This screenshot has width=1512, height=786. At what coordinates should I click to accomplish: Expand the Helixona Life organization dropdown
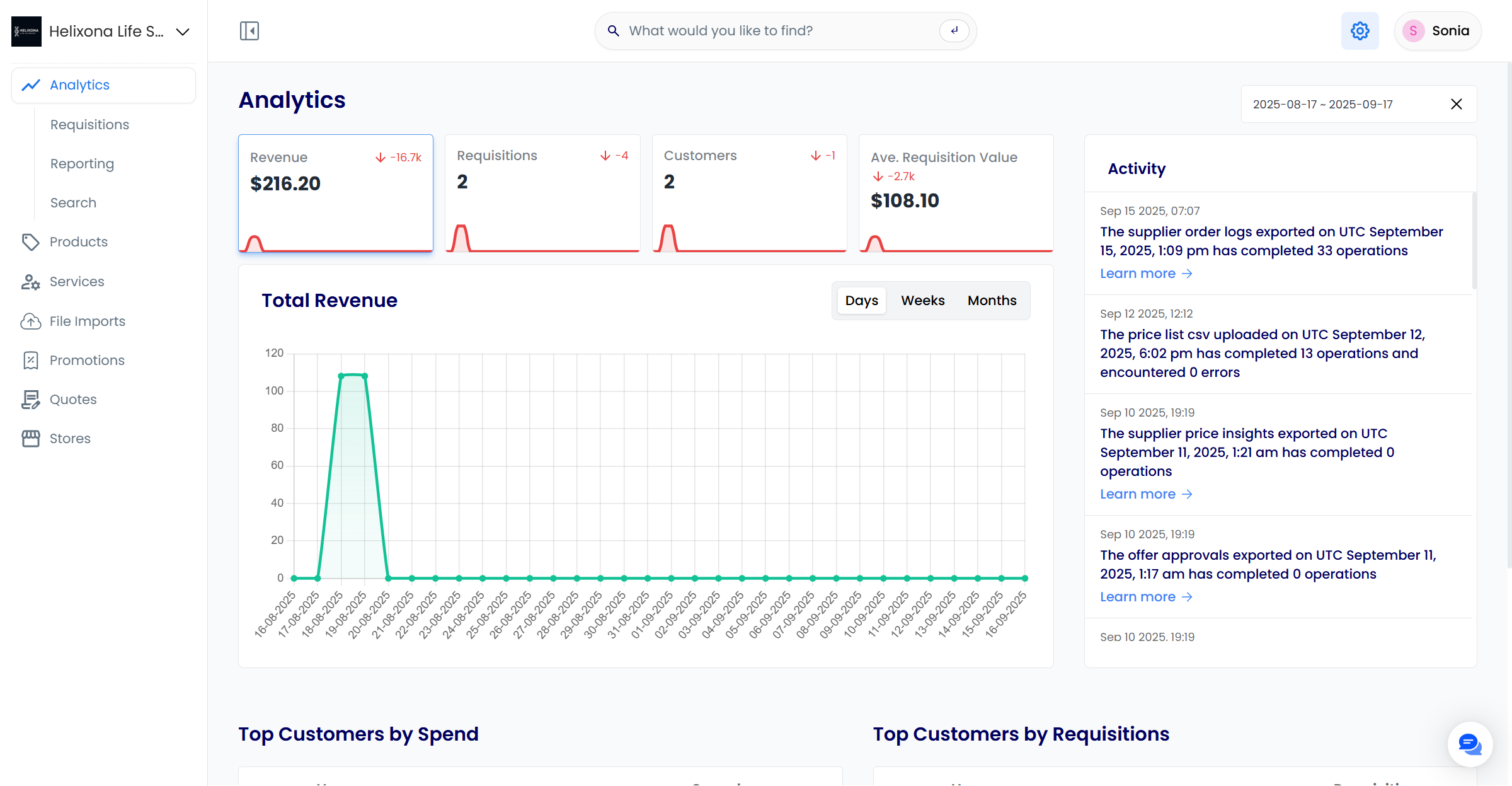pos(183,32)
